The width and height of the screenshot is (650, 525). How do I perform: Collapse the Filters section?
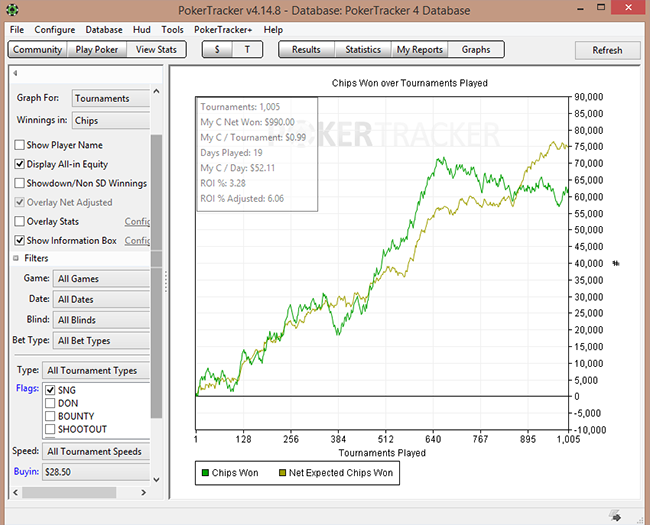[17, 258]
